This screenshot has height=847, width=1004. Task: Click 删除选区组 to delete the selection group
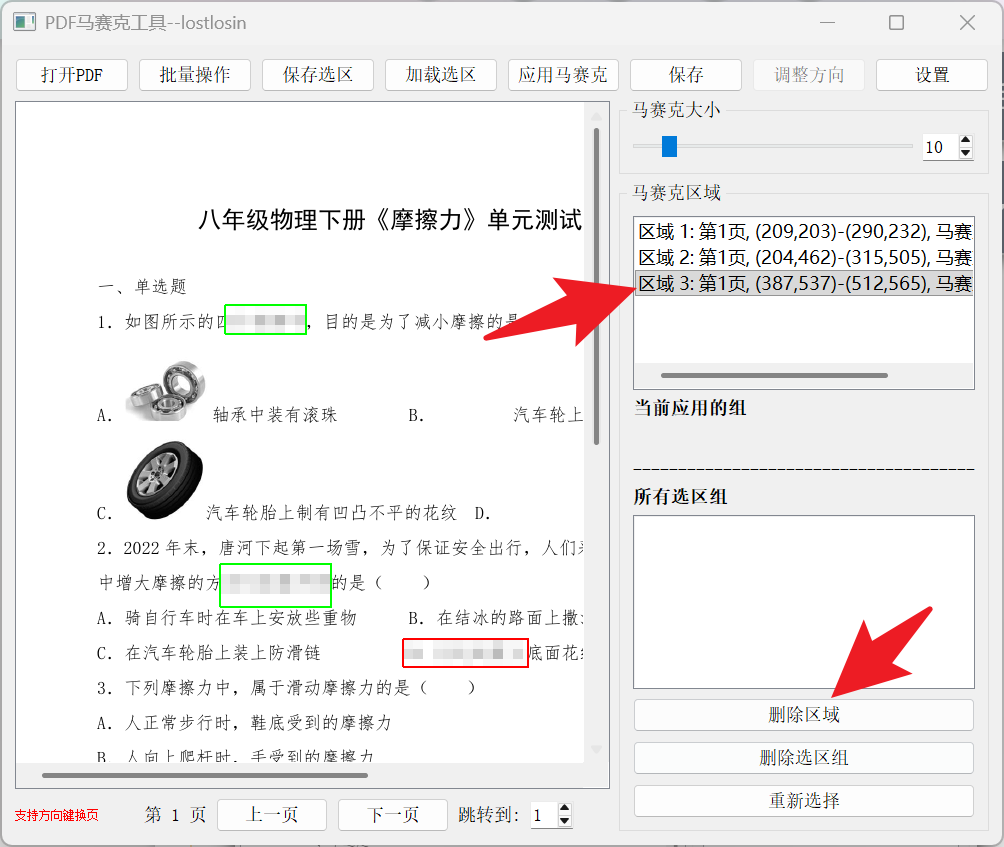tap(803, 757)
